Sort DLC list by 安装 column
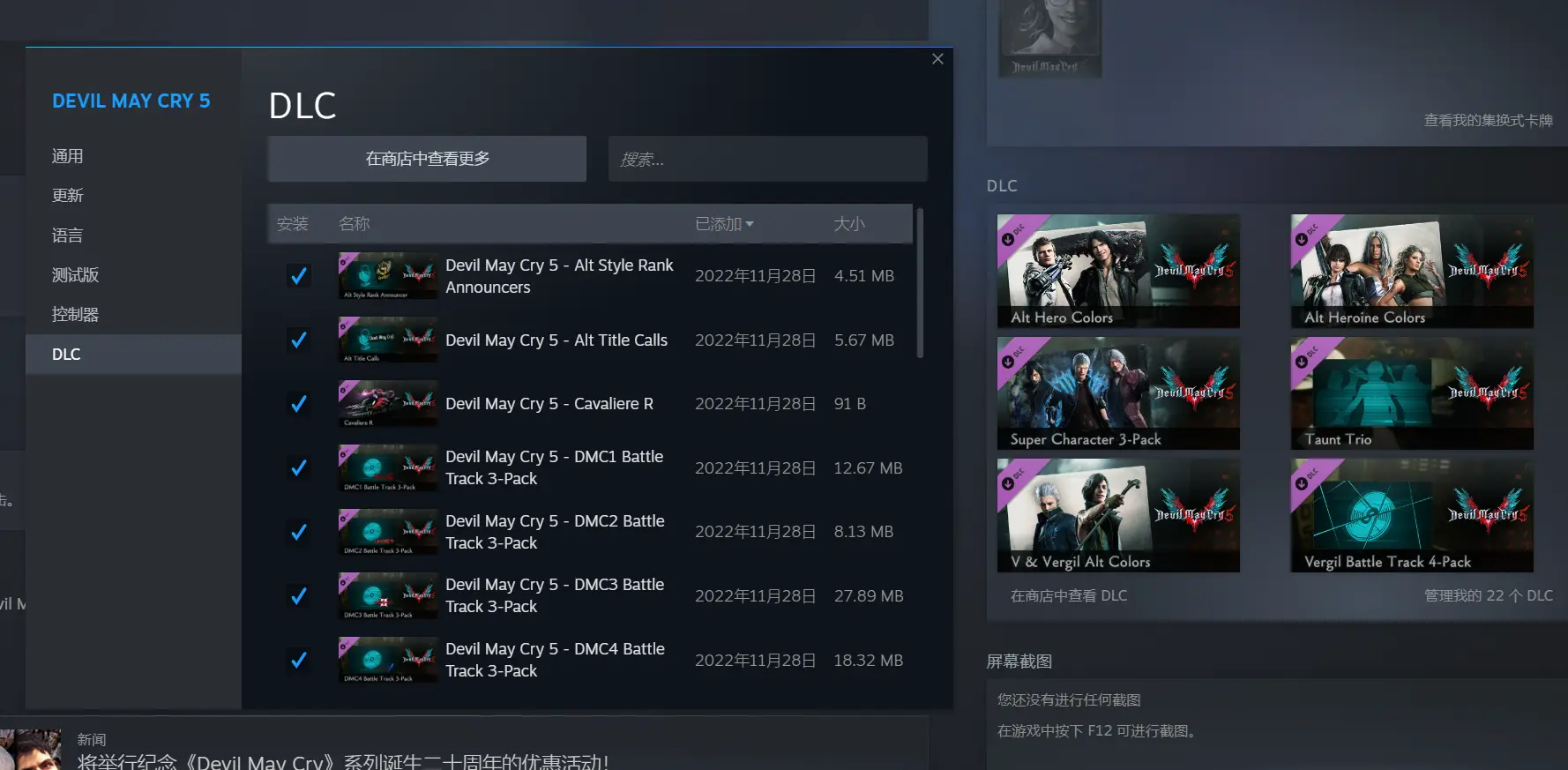The width and height of the screenshot is (1568, 770). tap(293, 224)
